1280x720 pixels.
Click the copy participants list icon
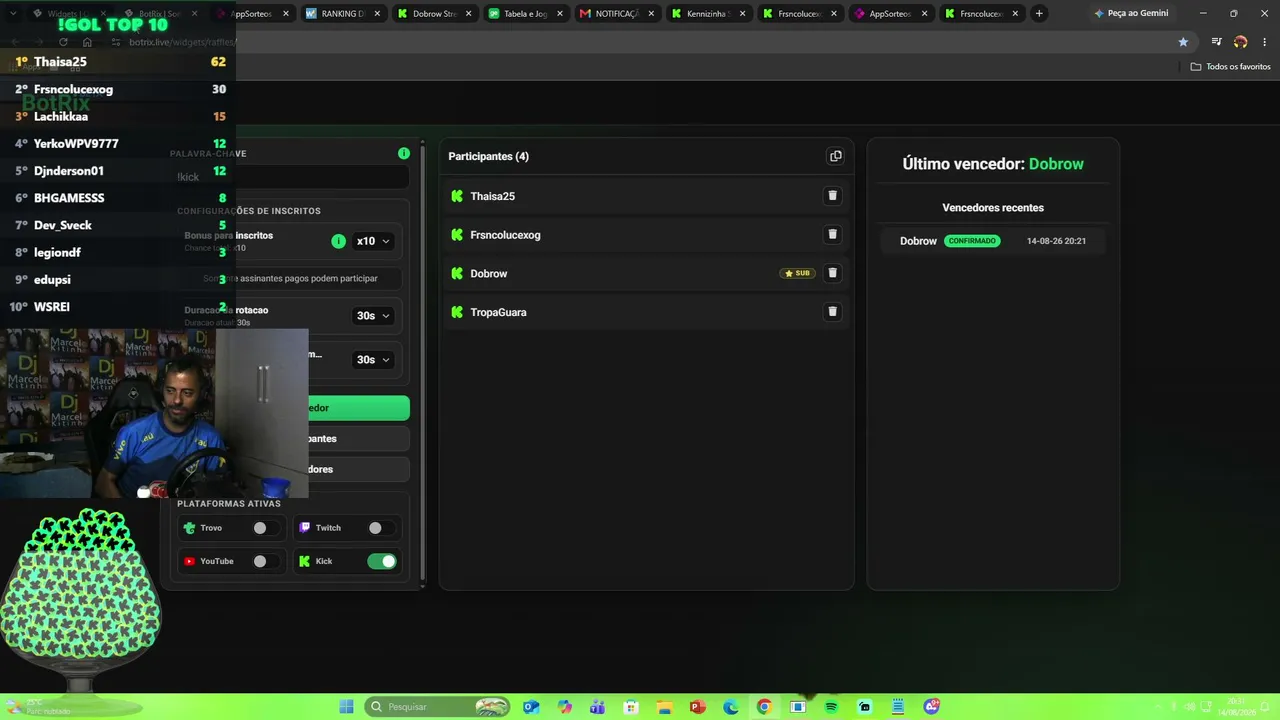[x=835, y=156]
